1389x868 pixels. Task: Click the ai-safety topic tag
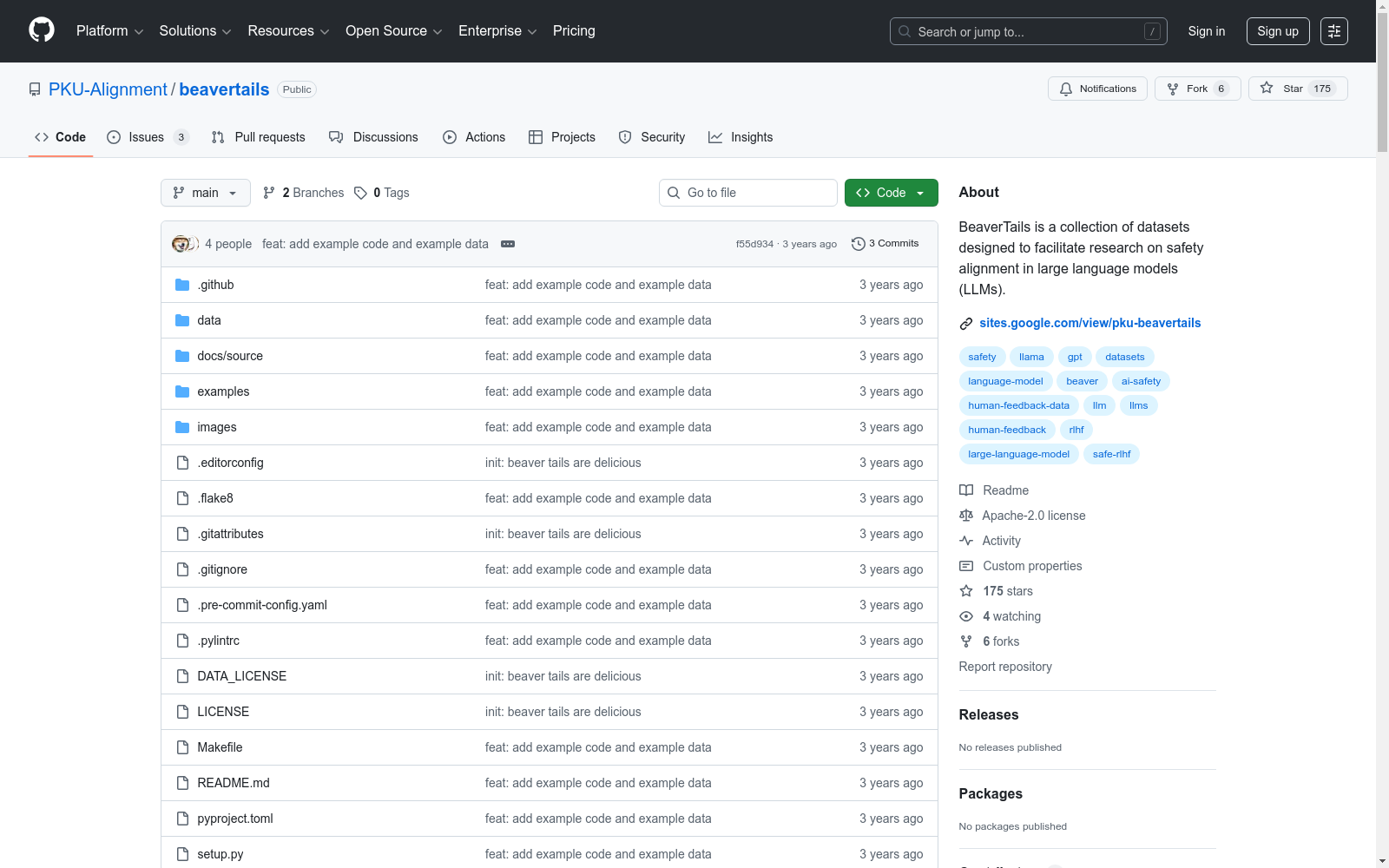pos(1141,381)
